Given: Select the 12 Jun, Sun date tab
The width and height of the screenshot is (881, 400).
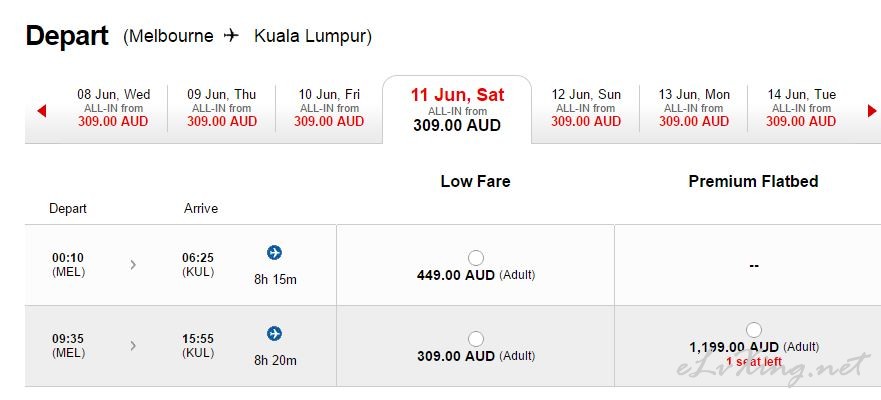Looking at the screenshot, I should coord(585,108).
